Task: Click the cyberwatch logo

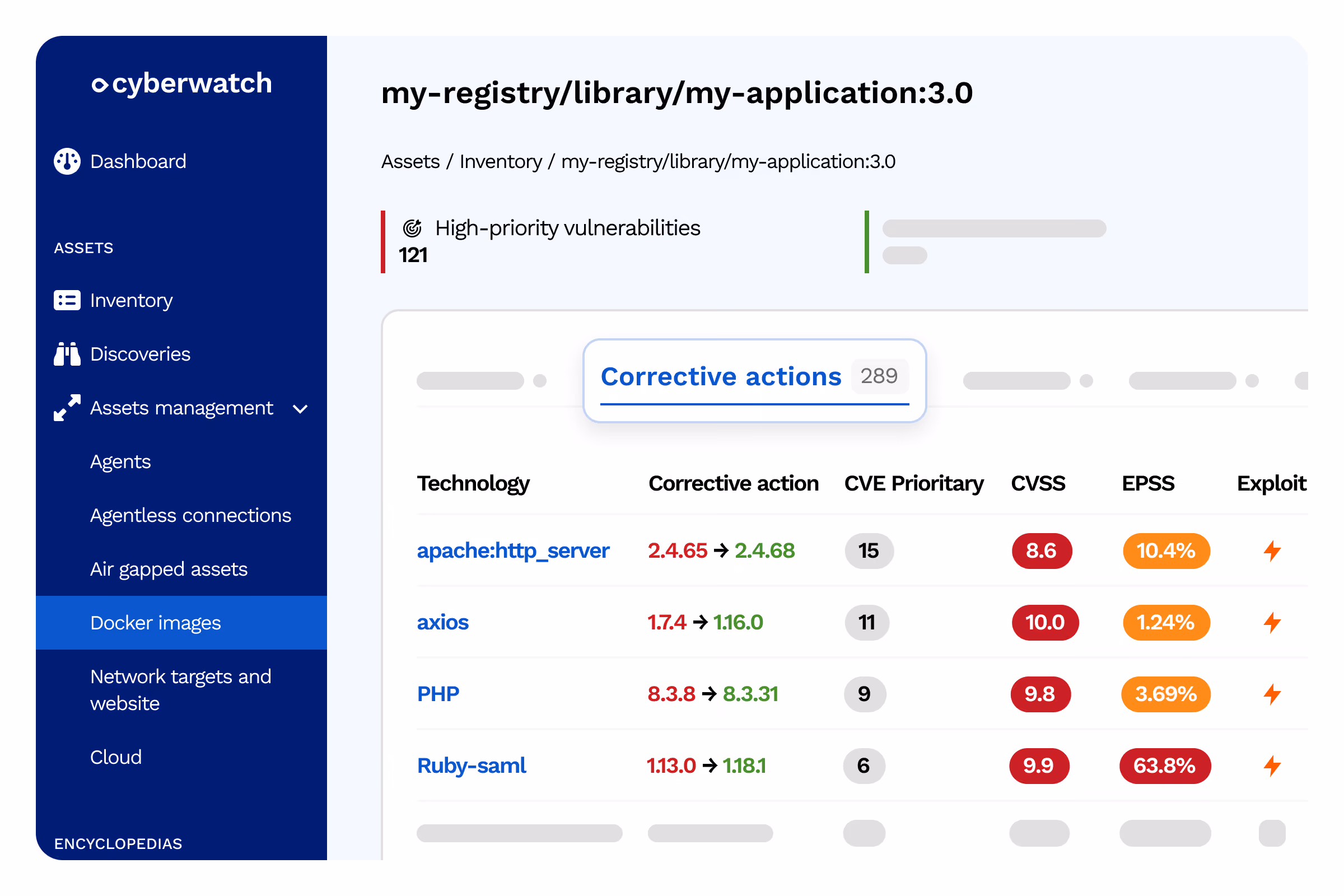Action: (181, 83)
